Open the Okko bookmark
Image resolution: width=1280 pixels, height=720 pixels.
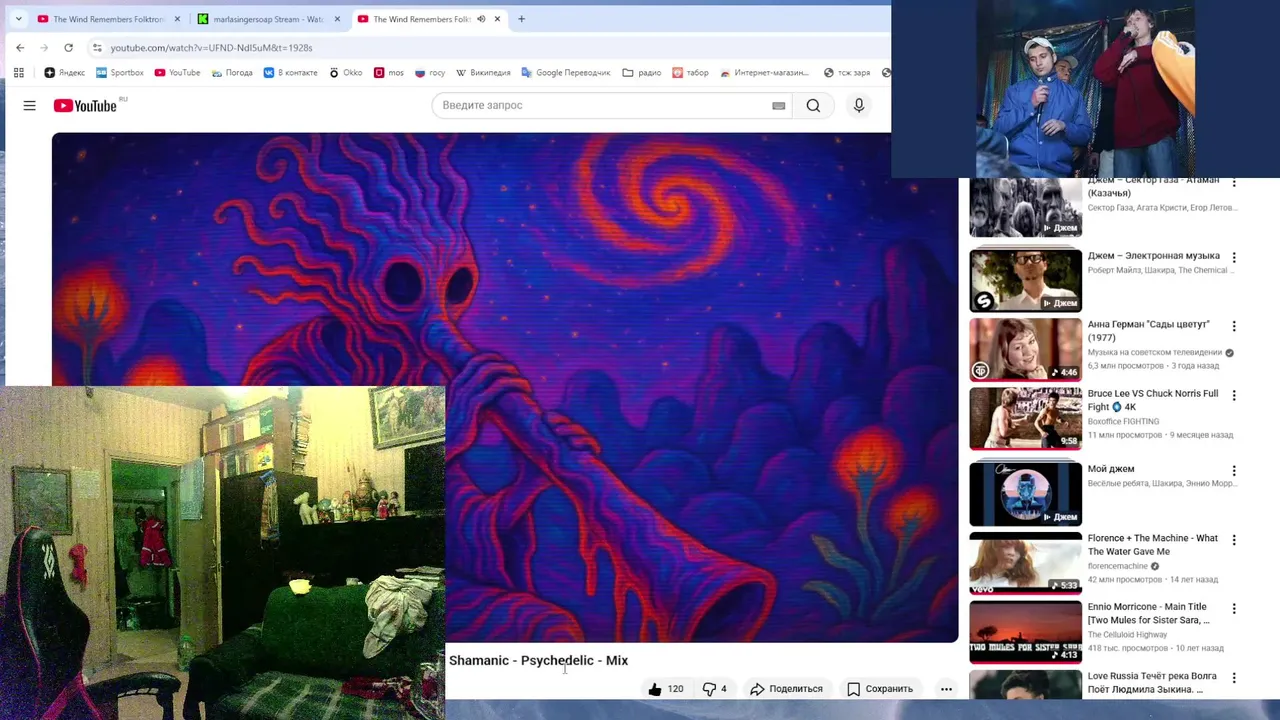click(346, 73)
